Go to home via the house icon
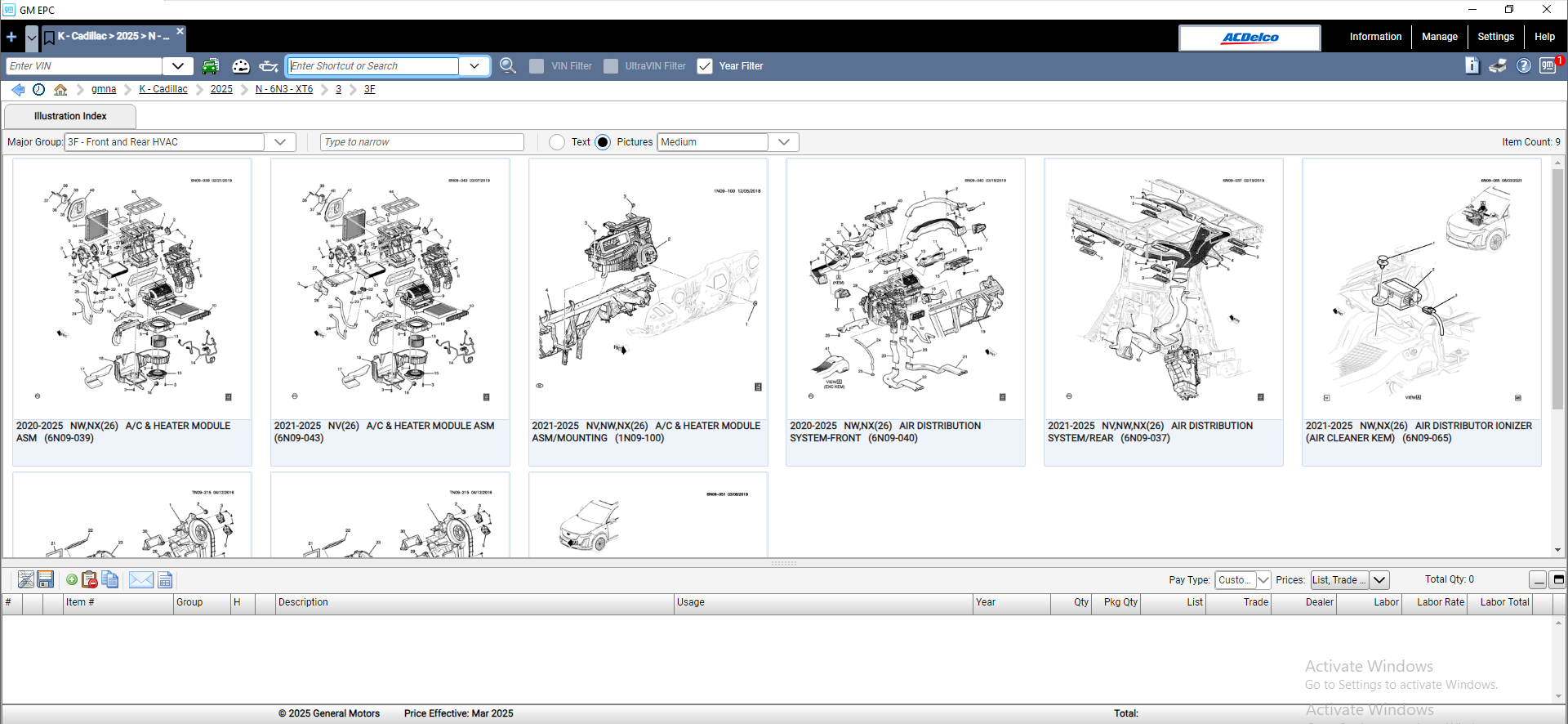This screenshot has width=1568, height=724. coord(60,89)
